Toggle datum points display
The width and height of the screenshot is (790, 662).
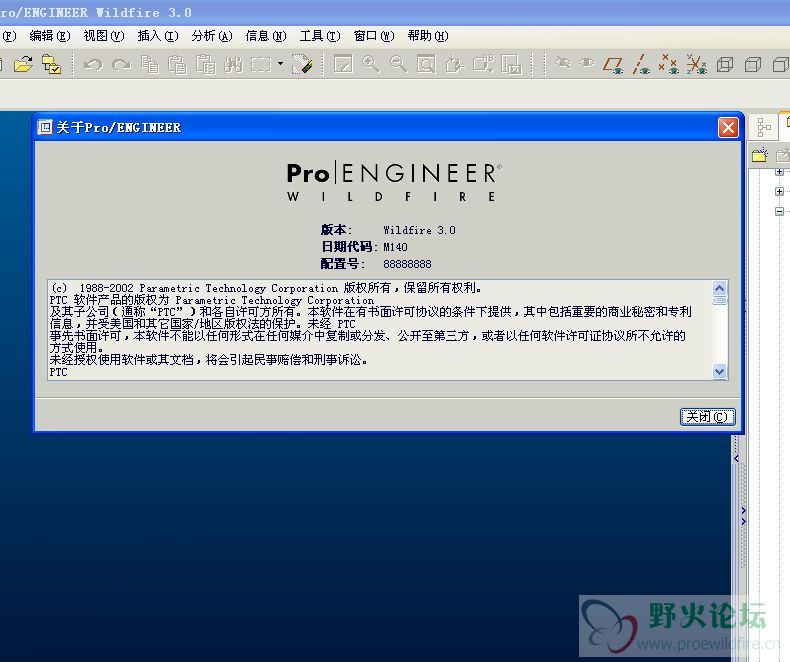[x=669, y=64]
